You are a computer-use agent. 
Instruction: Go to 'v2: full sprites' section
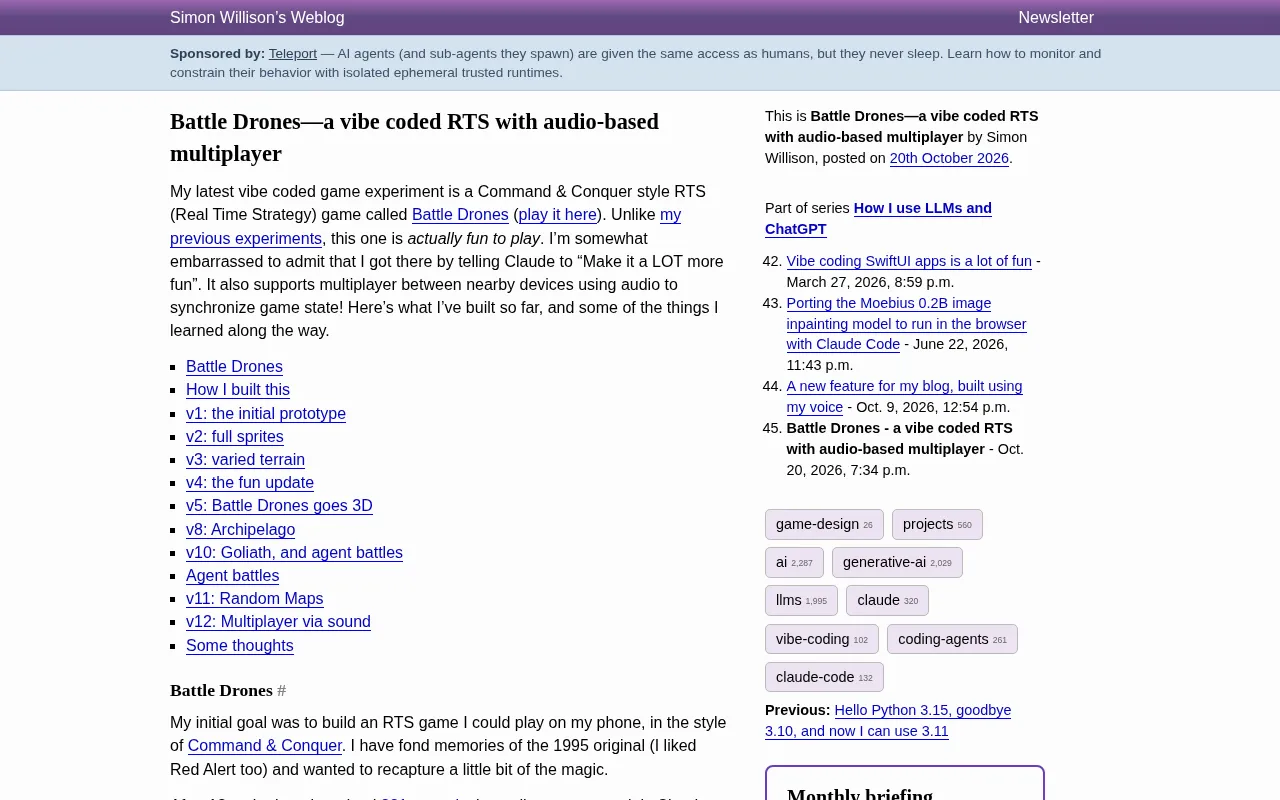click(235, 436)
